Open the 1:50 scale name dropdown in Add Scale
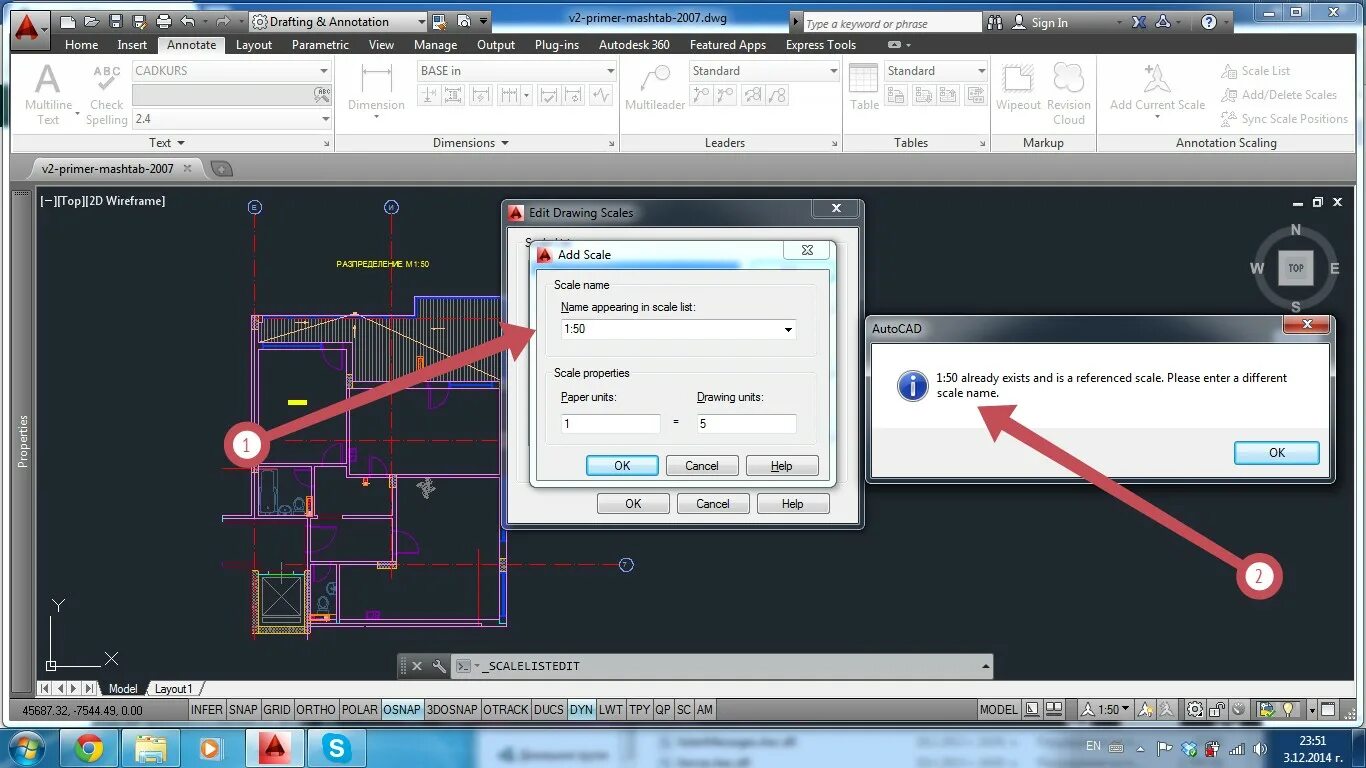The image size is (1366, 768). [788, 329]
